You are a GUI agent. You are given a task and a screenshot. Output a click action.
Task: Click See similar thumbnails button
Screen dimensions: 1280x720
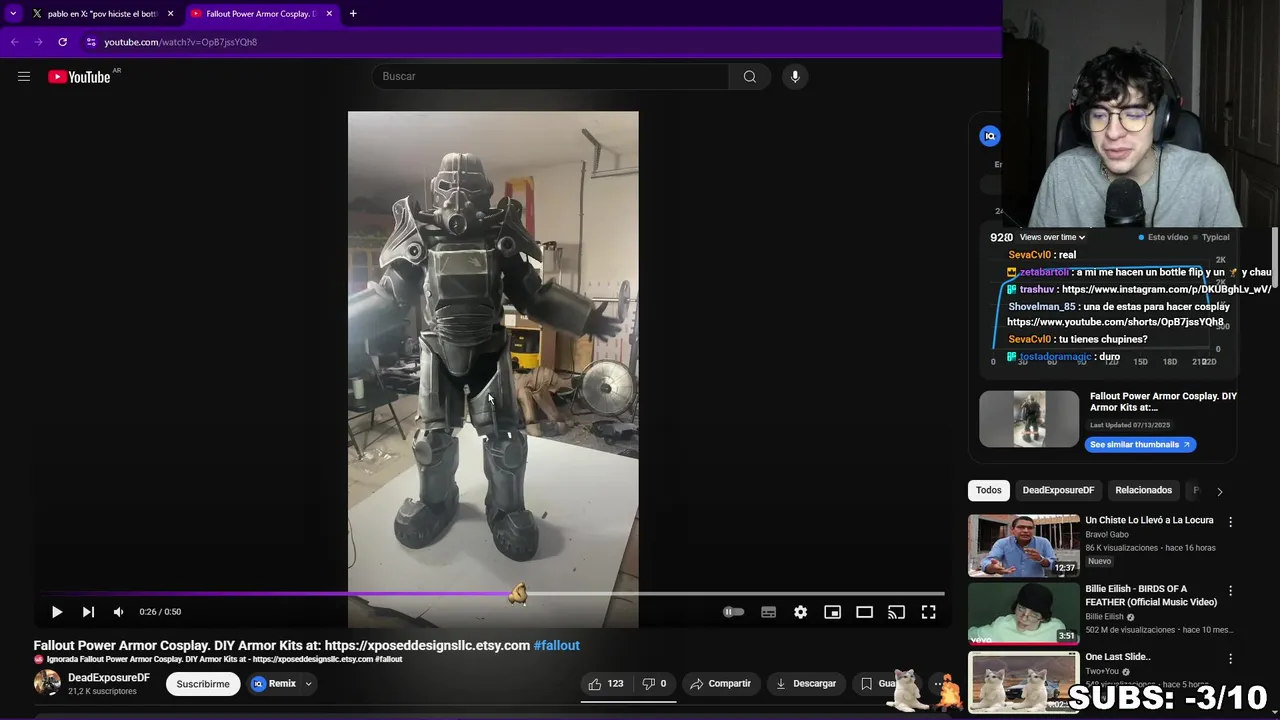[1140, 445]
